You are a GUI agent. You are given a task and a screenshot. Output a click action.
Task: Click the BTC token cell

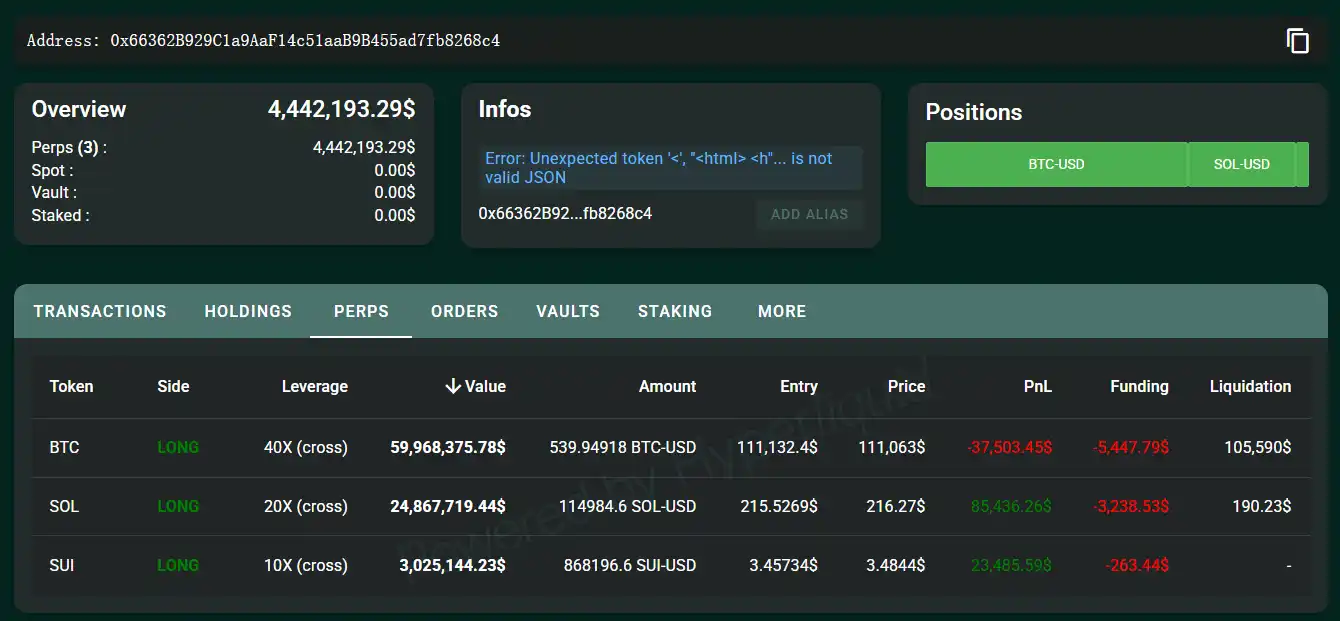click(64, 447)
